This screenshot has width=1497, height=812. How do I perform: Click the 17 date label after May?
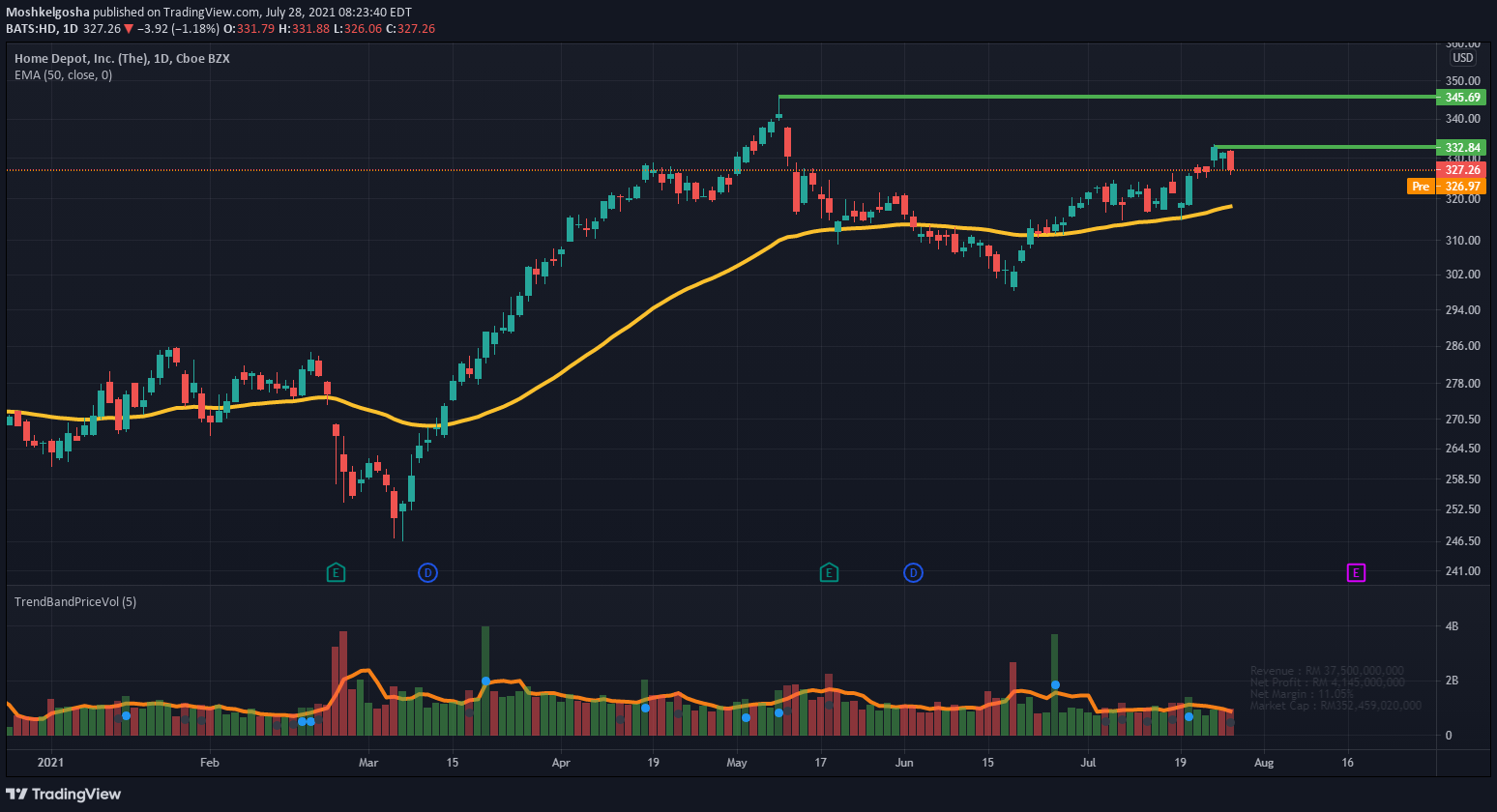coord(821,763)
